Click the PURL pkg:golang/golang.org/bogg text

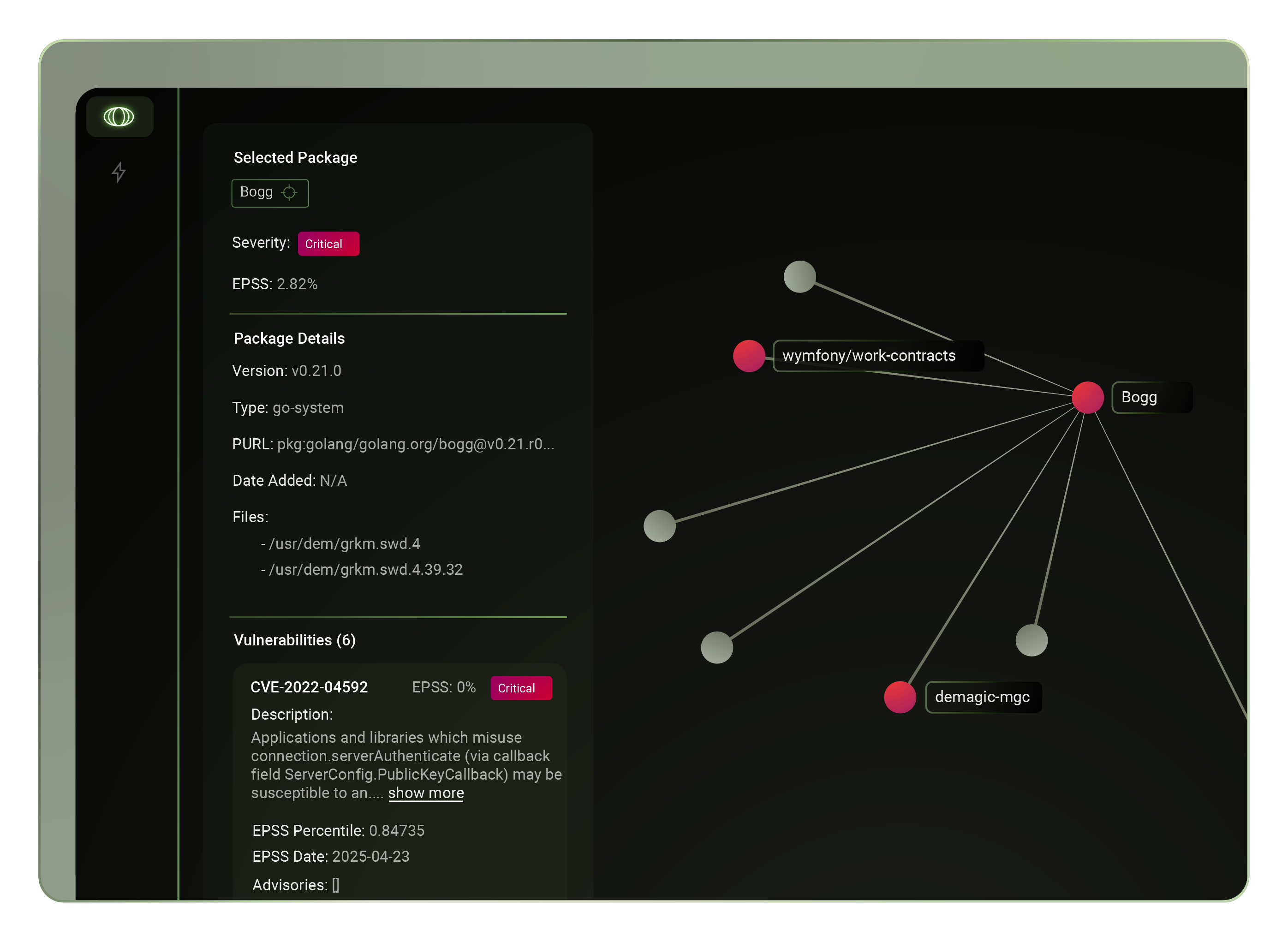394,444
